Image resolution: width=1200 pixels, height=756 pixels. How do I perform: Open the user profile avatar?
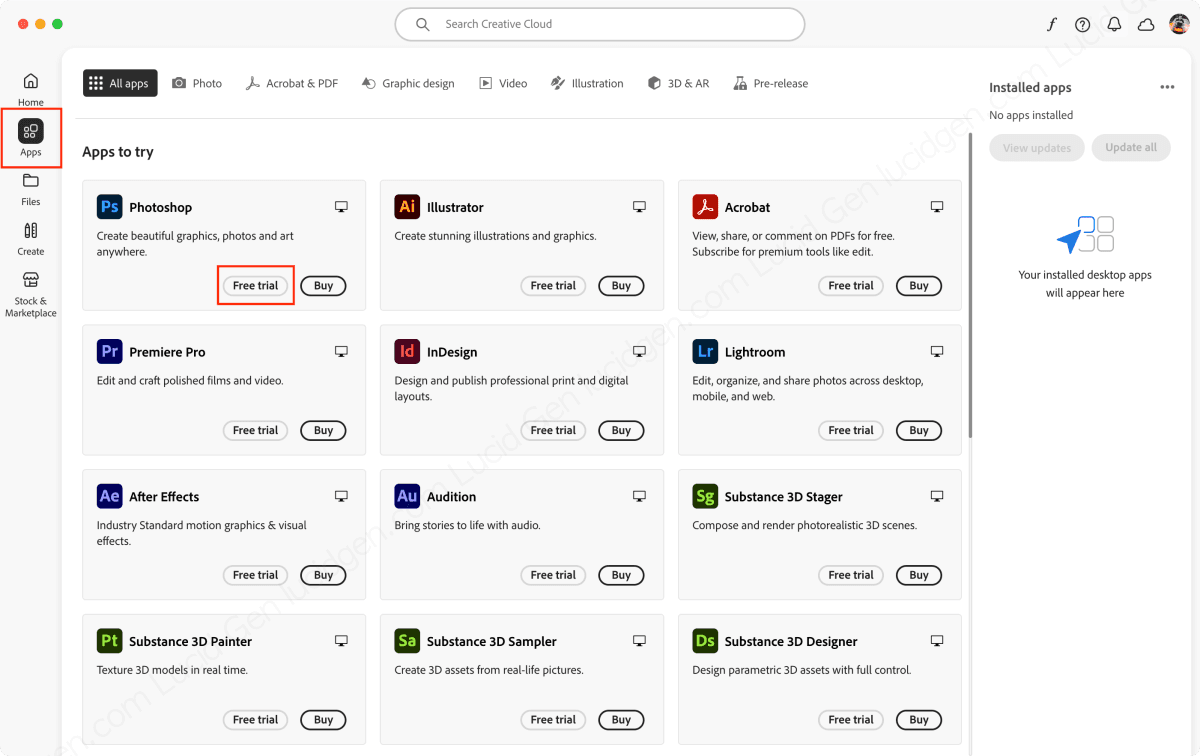1179,25
